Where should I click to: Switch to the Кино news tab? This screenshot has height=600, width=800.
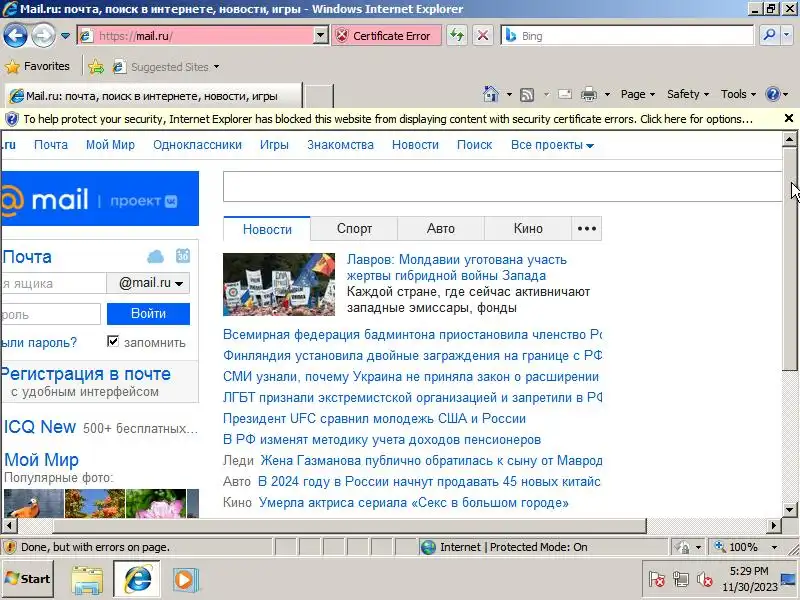coord(528,229)
